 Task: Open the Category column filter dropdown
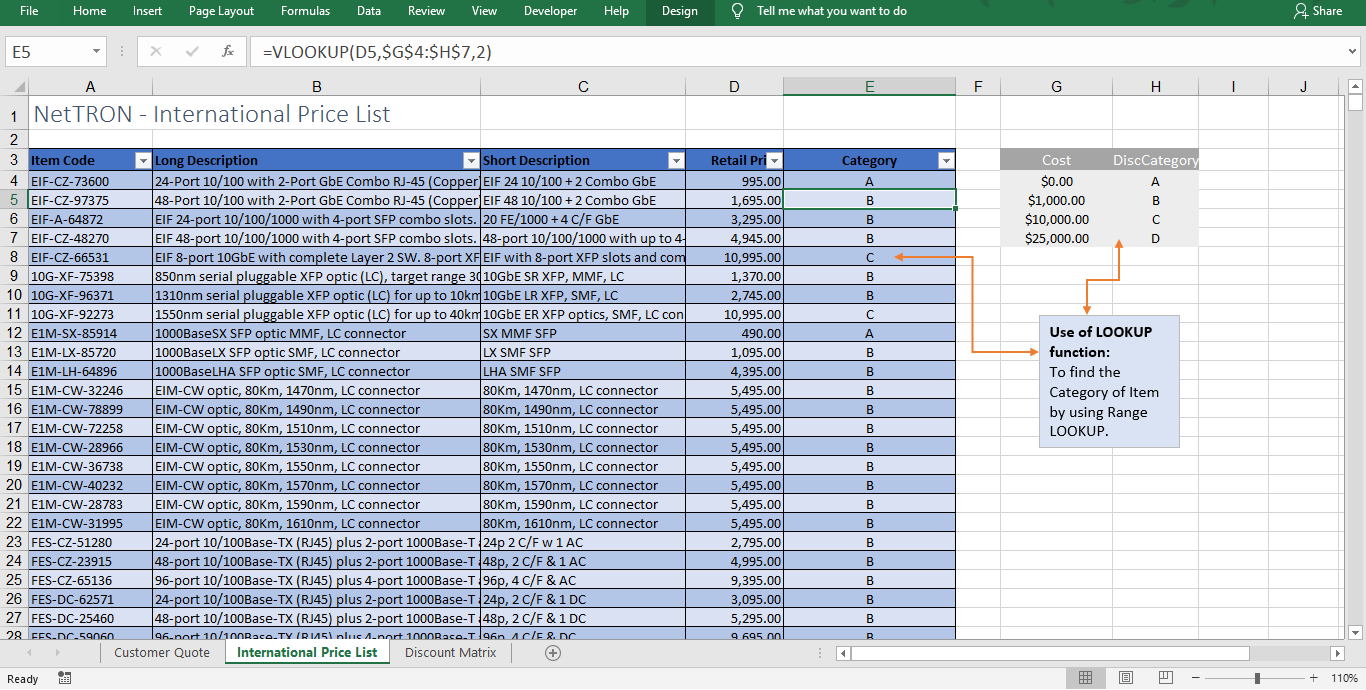click(x=945, y=160)
